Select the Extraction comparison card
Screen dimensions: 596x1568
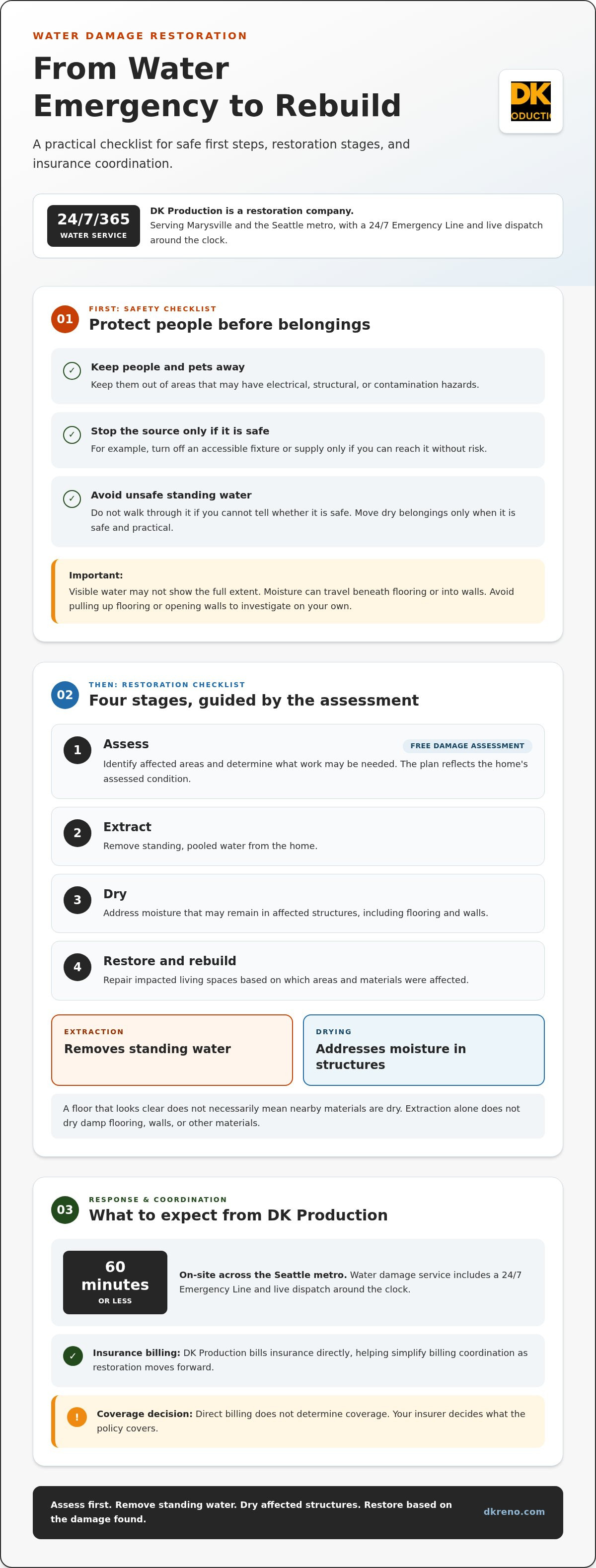(x=172, y=1050)
